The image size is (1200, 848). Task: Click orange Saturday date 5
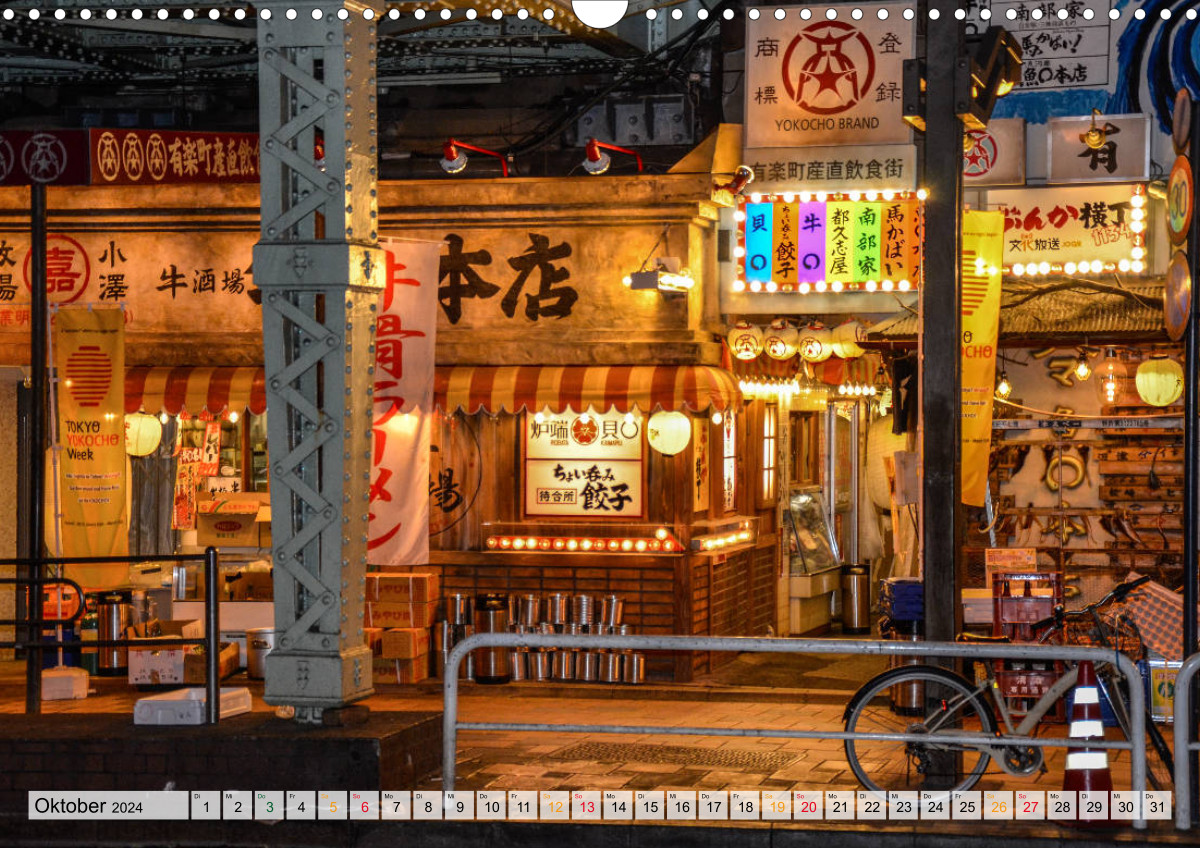click(332, 806)
